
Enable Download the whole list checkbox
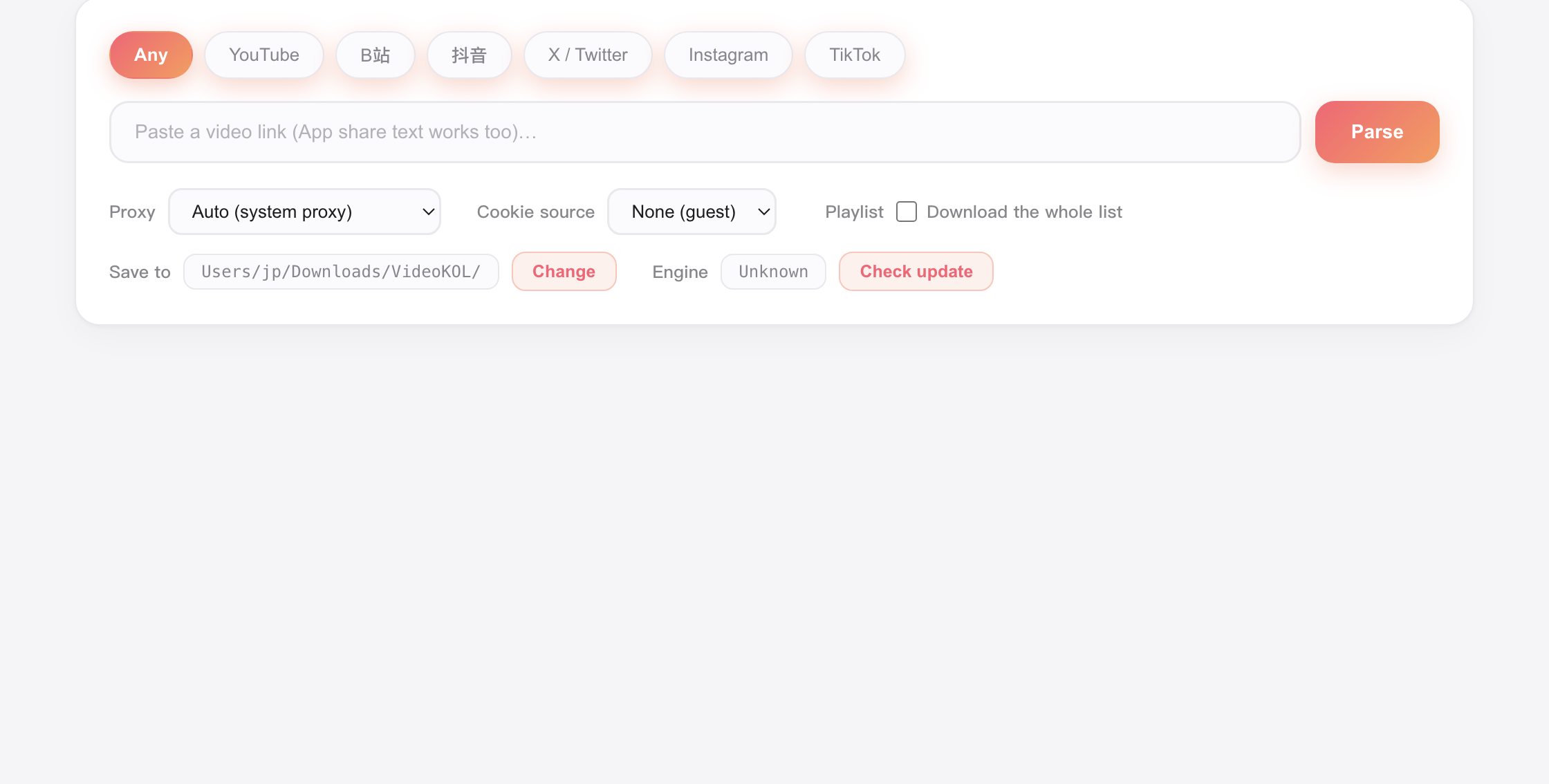pyautogui.click(x=907, y=212)
